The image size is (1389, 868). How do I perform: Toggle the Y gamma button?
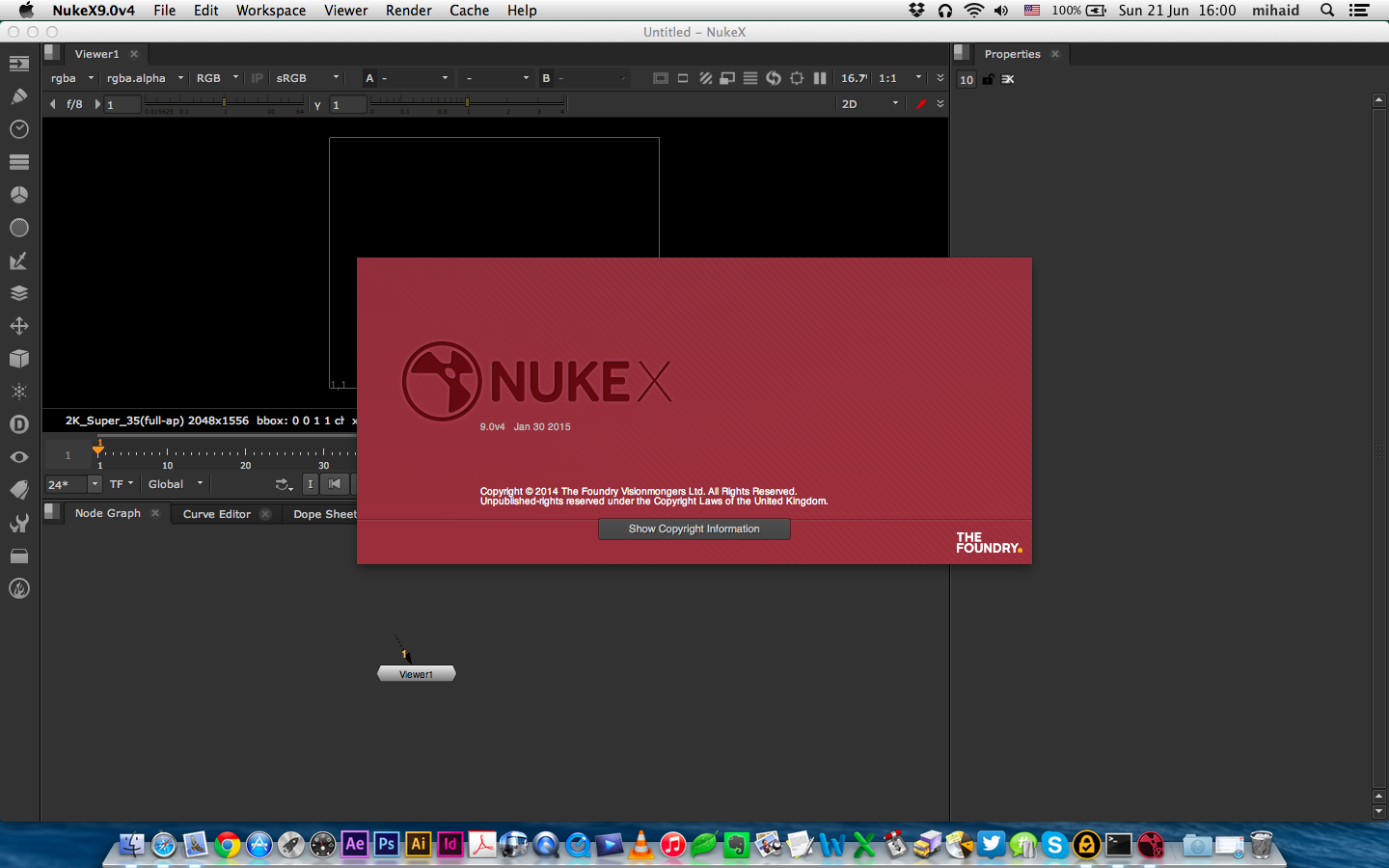(x=317, y=105)
